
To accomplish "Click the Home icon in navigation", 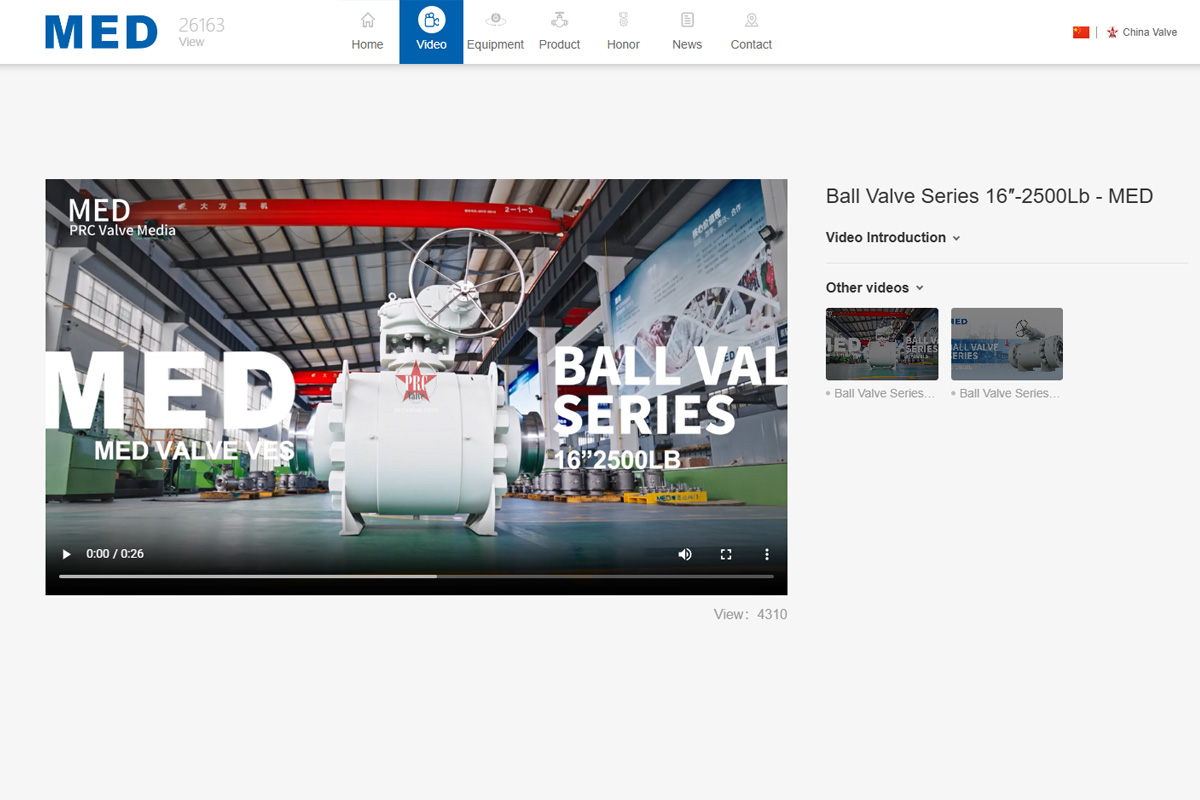I will [367, 20].
